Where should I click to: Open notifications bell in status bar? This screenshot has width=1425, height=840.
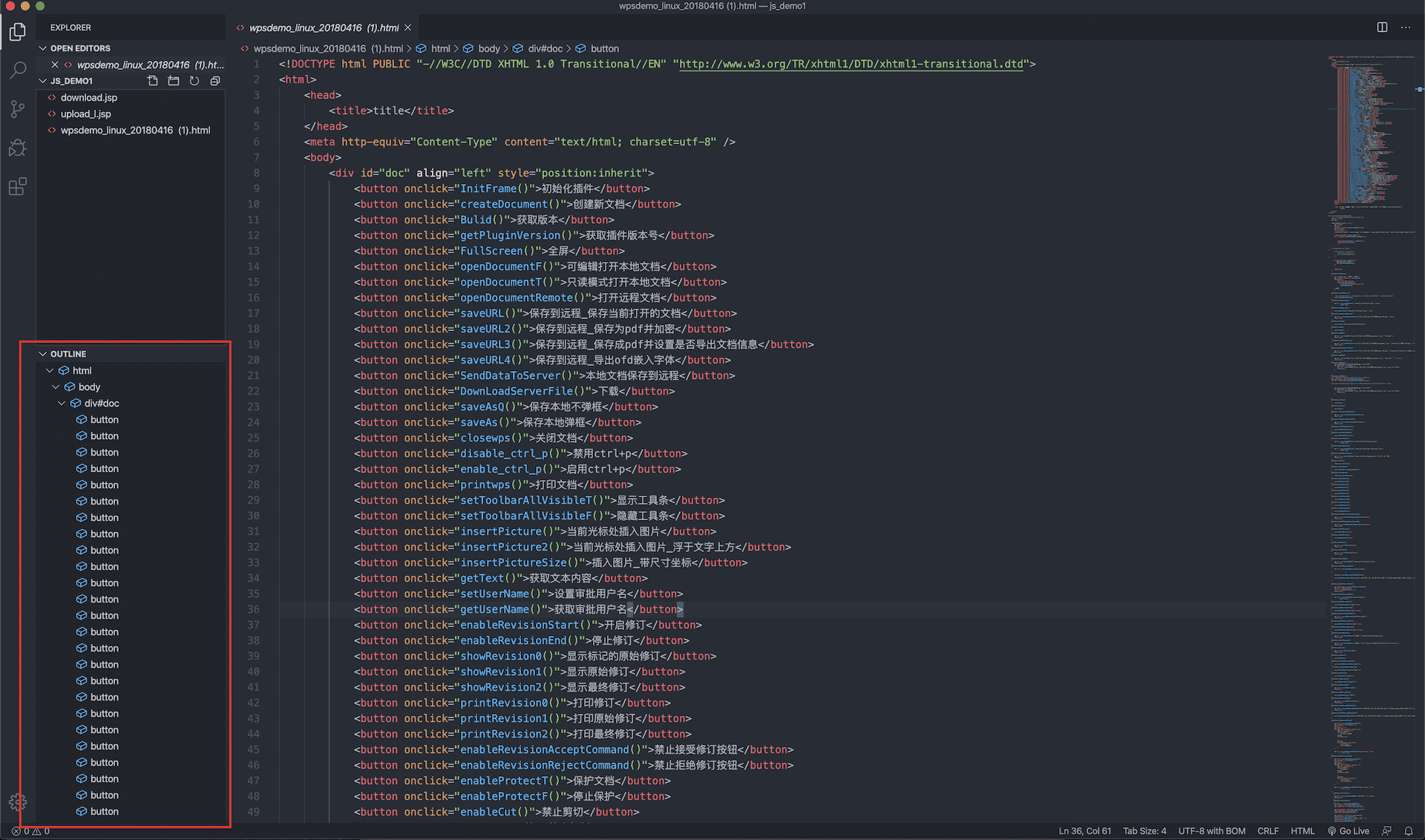(1408, 831)
